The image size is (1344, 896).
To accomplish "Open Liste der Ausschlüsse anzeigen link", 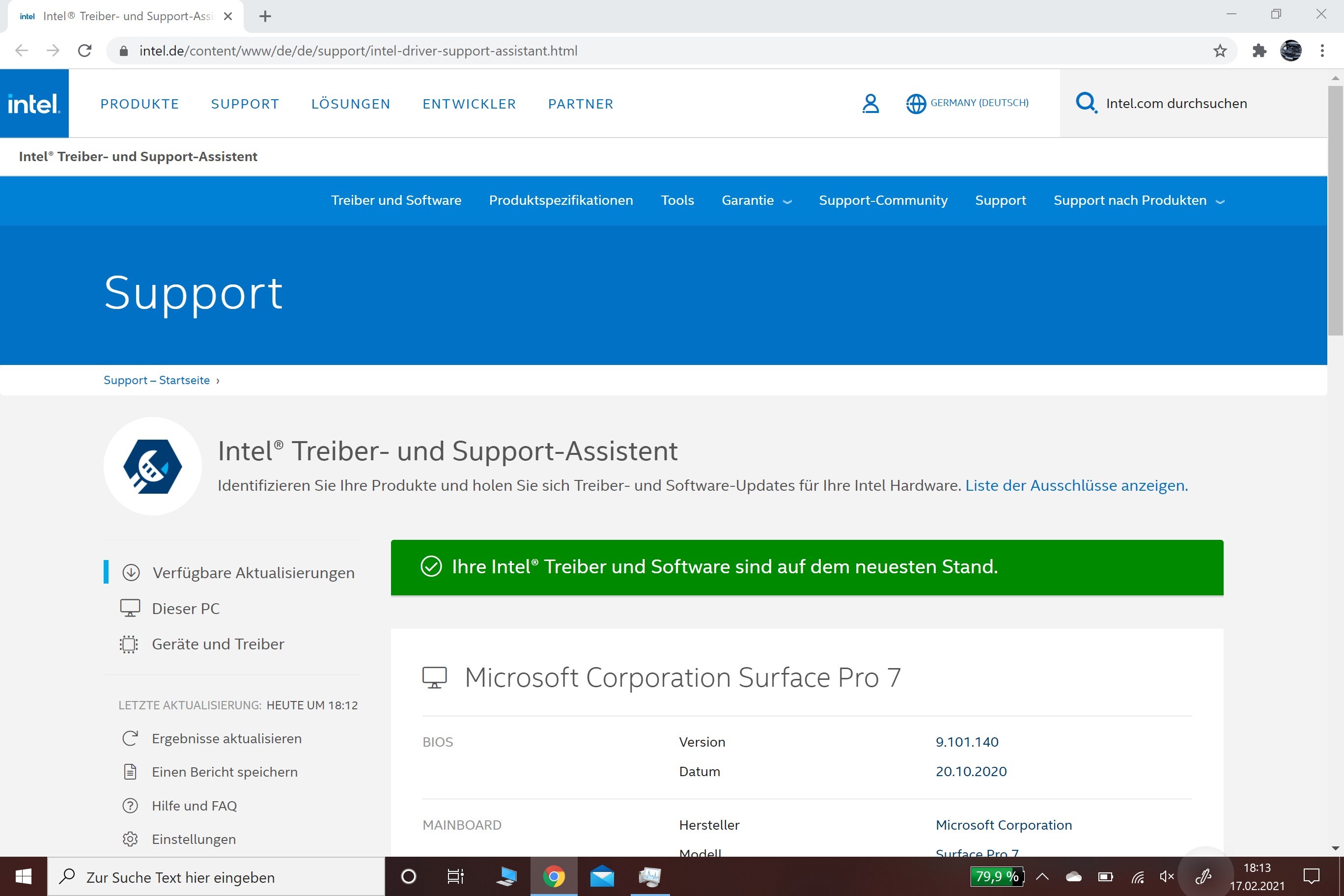I will coord(1076,485).
